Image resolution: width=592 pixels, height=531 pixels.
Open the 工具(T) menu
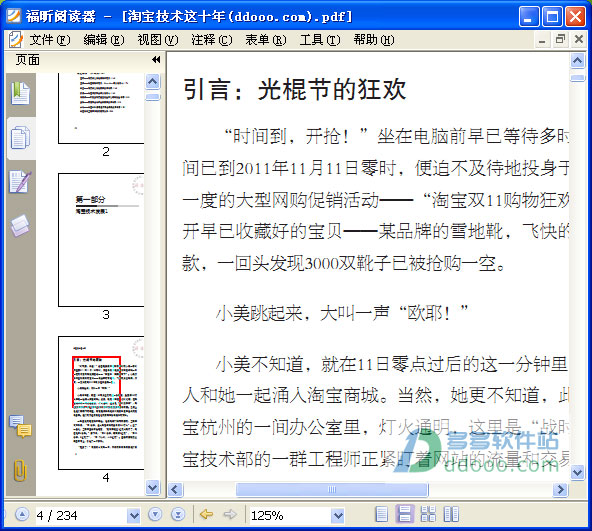click(x=319, y=40)
